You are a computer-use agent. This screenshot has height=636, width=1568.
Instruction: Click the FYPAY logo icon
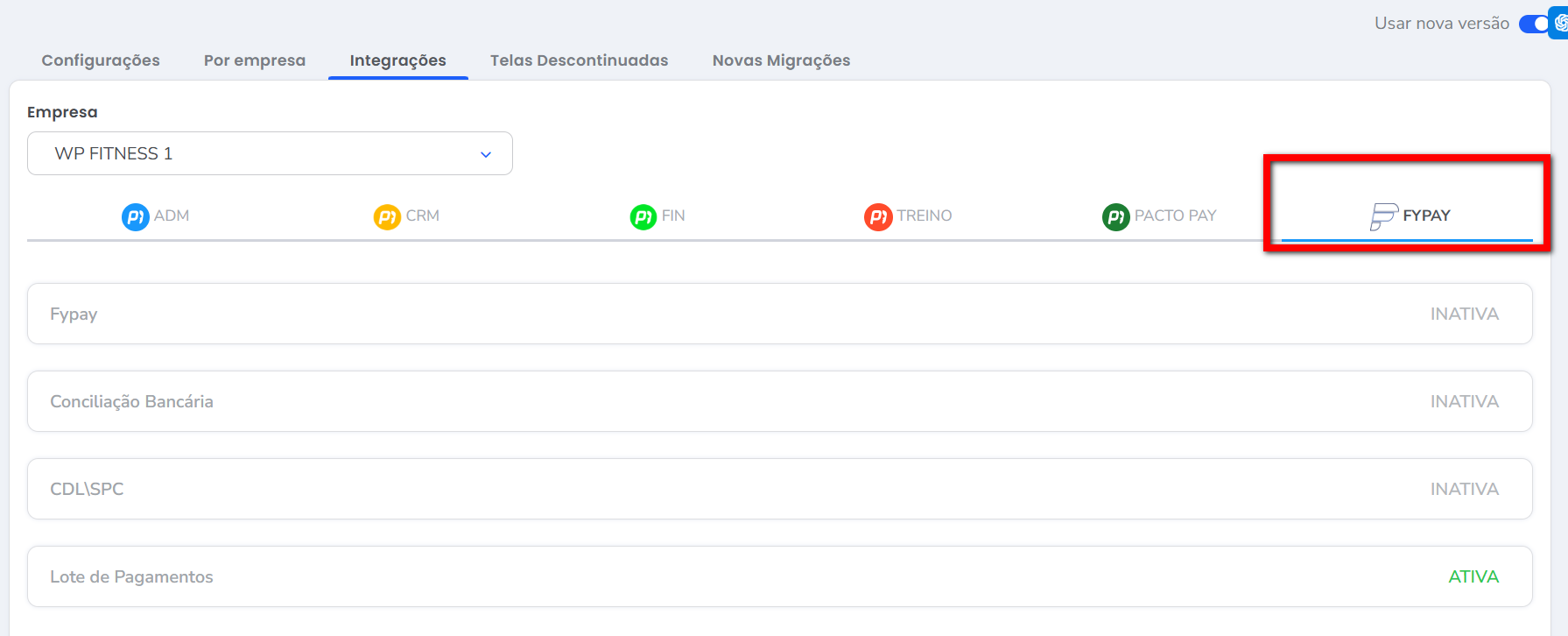1383,216
